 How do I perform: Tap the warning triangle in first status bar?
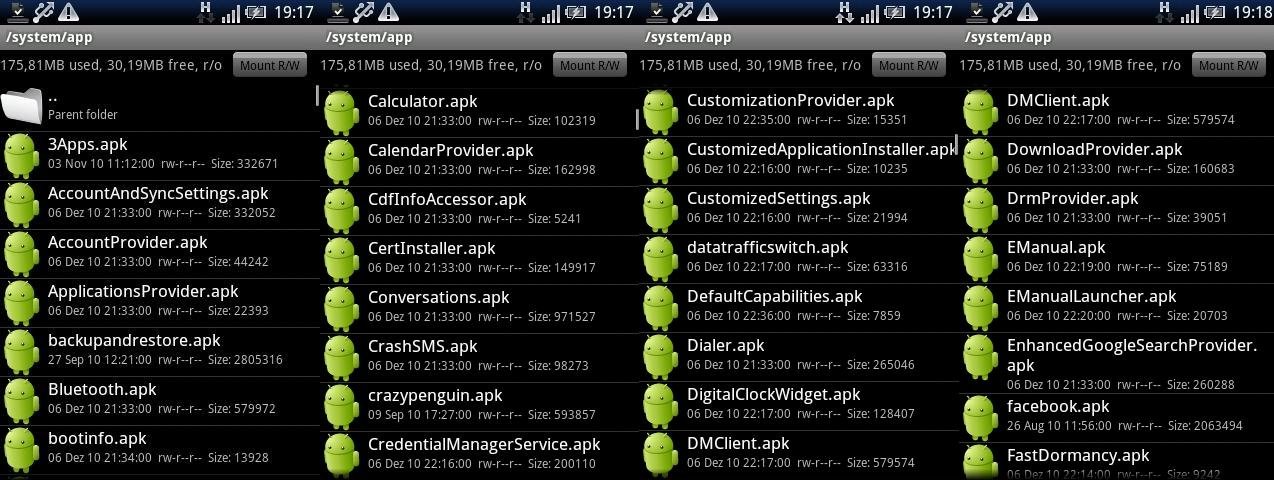click(x=69, y=12)
